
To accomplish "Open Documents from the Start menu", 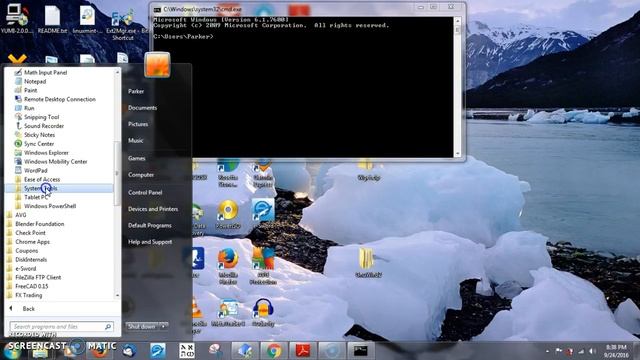I will [x=142, y=108].
